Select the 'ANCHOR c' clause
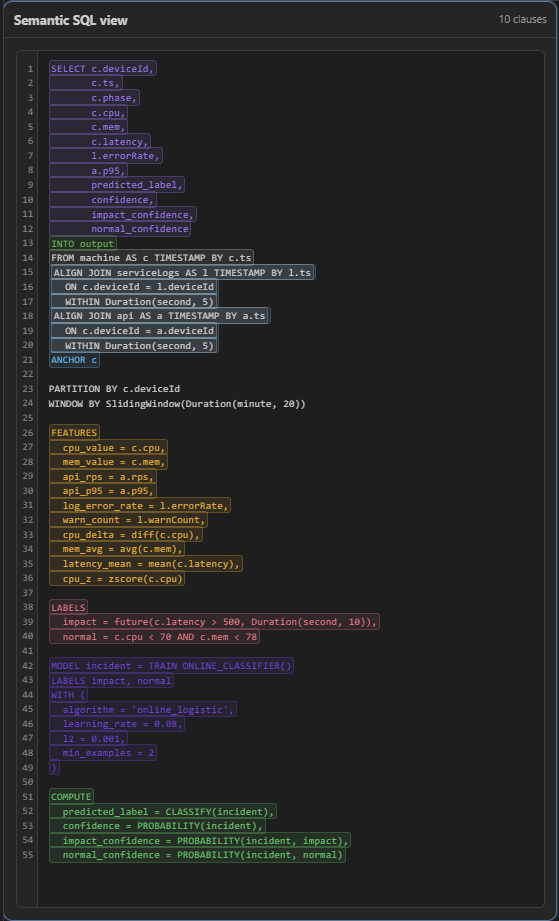This screenshot has width=559, height=921. [75, 359]
